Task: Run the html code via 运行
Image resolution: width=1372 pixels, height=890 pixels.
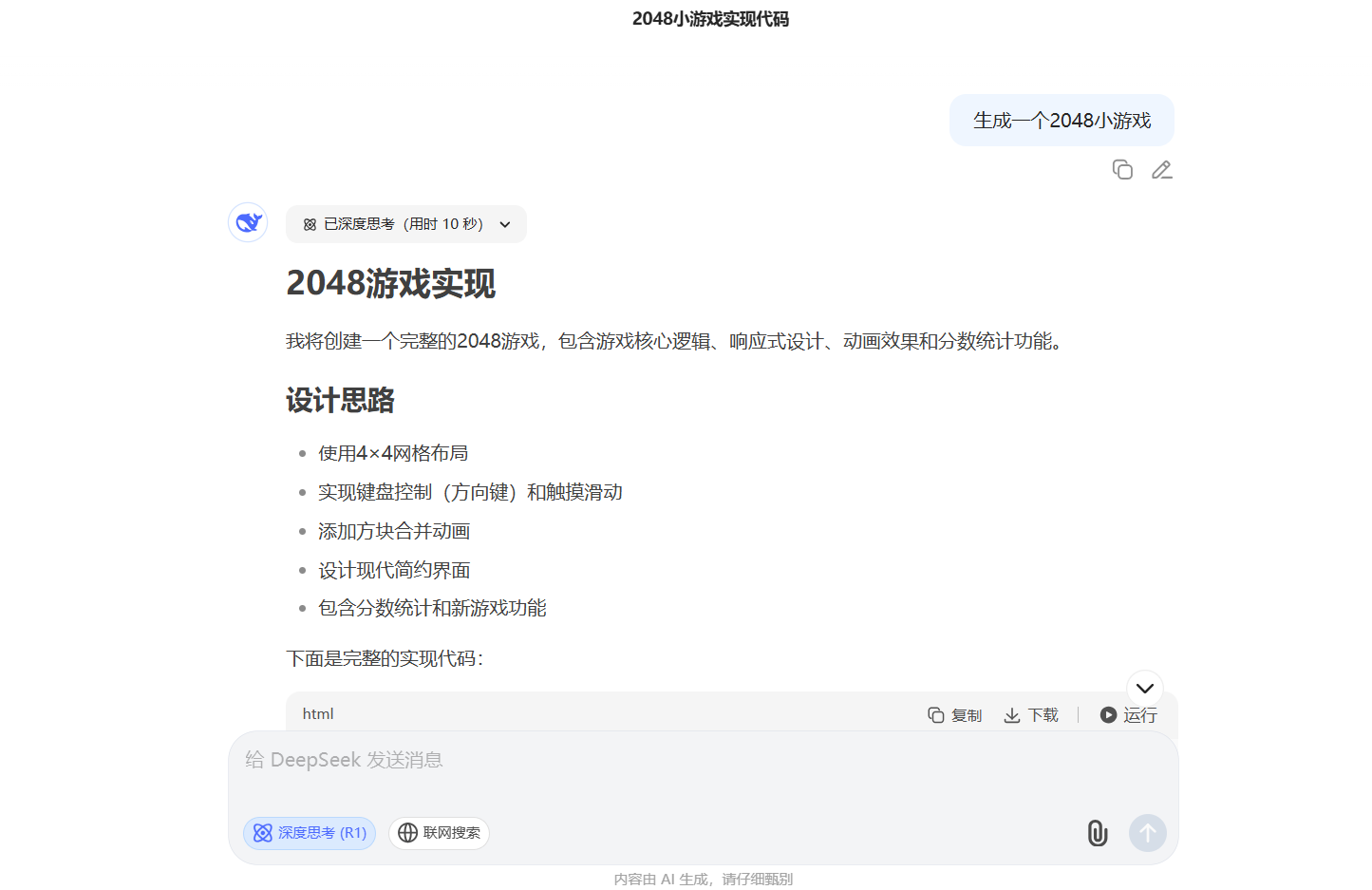Action: pos(1128,715)
